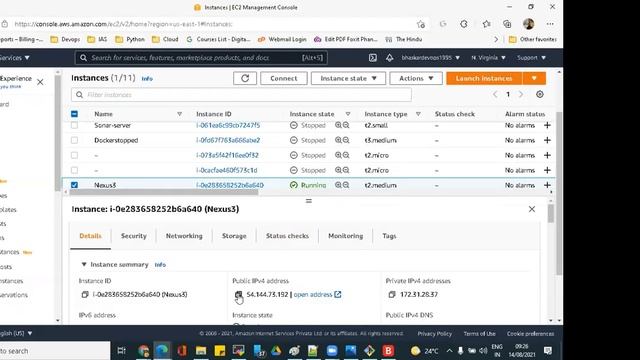Sort by Instance type column arrow
The width and height of the screenshot is (640, 360).
(x=418, y=114)
